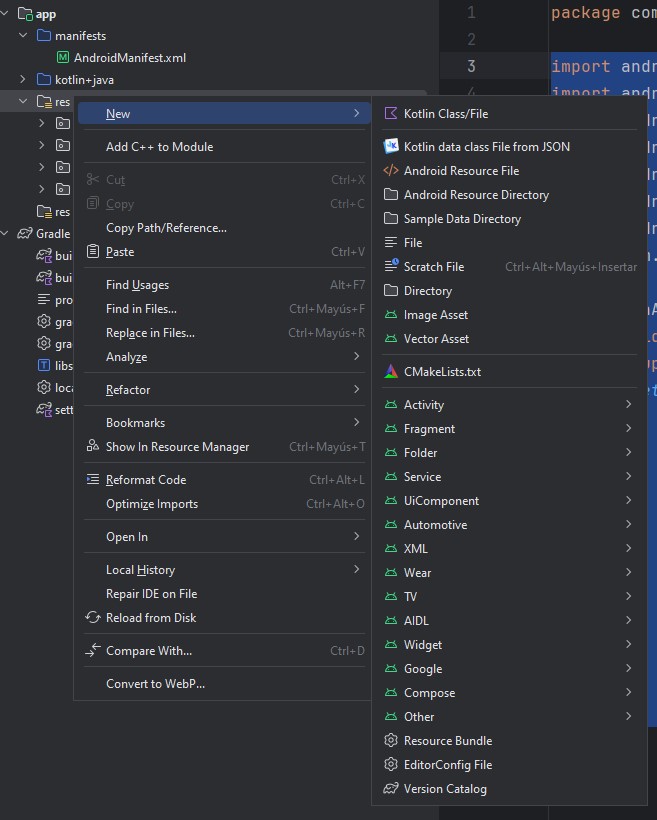The image size is (657, 820).
Task: Click the Resource Bundle gear icon
Action: coord(391,741)
